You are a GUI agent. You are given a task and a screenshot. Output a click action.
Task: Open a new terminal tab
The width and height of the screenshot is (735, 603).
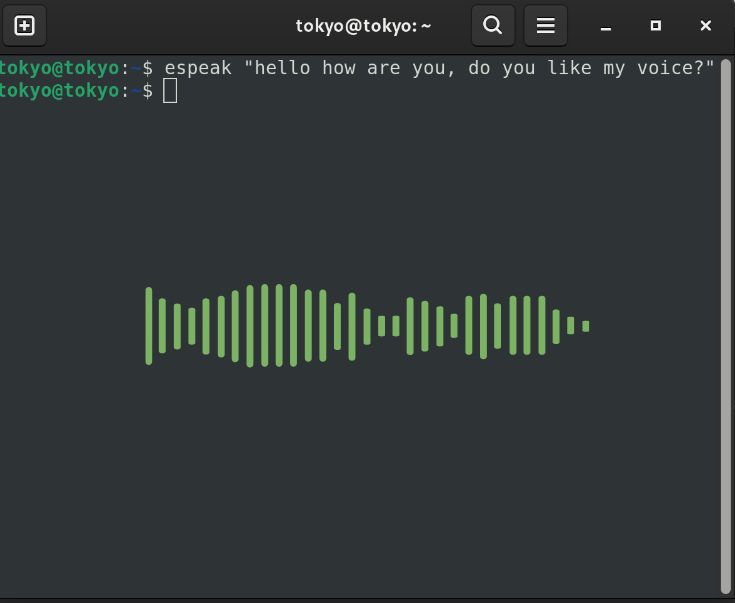coord(25,26)
